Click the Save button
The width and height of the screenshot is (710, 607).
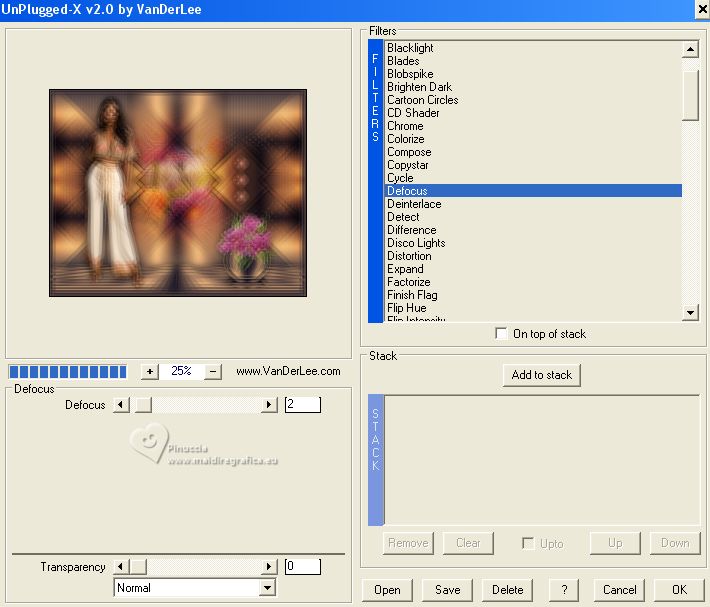click(447, 590)
